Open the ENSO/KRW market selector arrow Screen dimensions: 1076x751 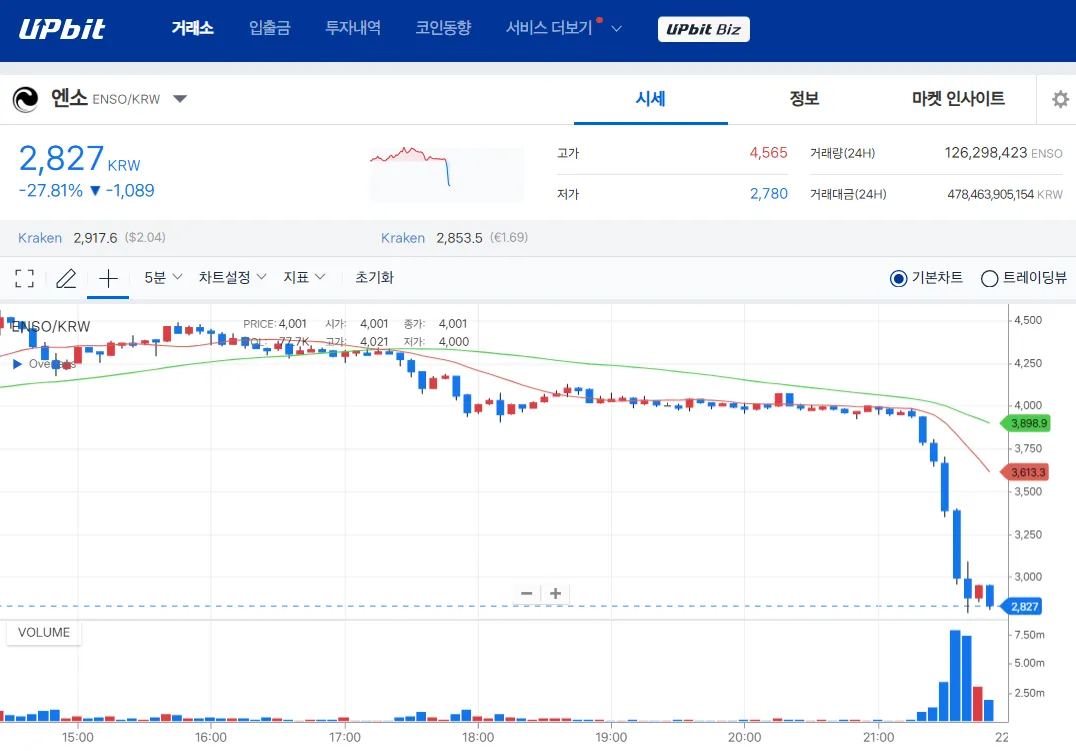coord(180,99)
